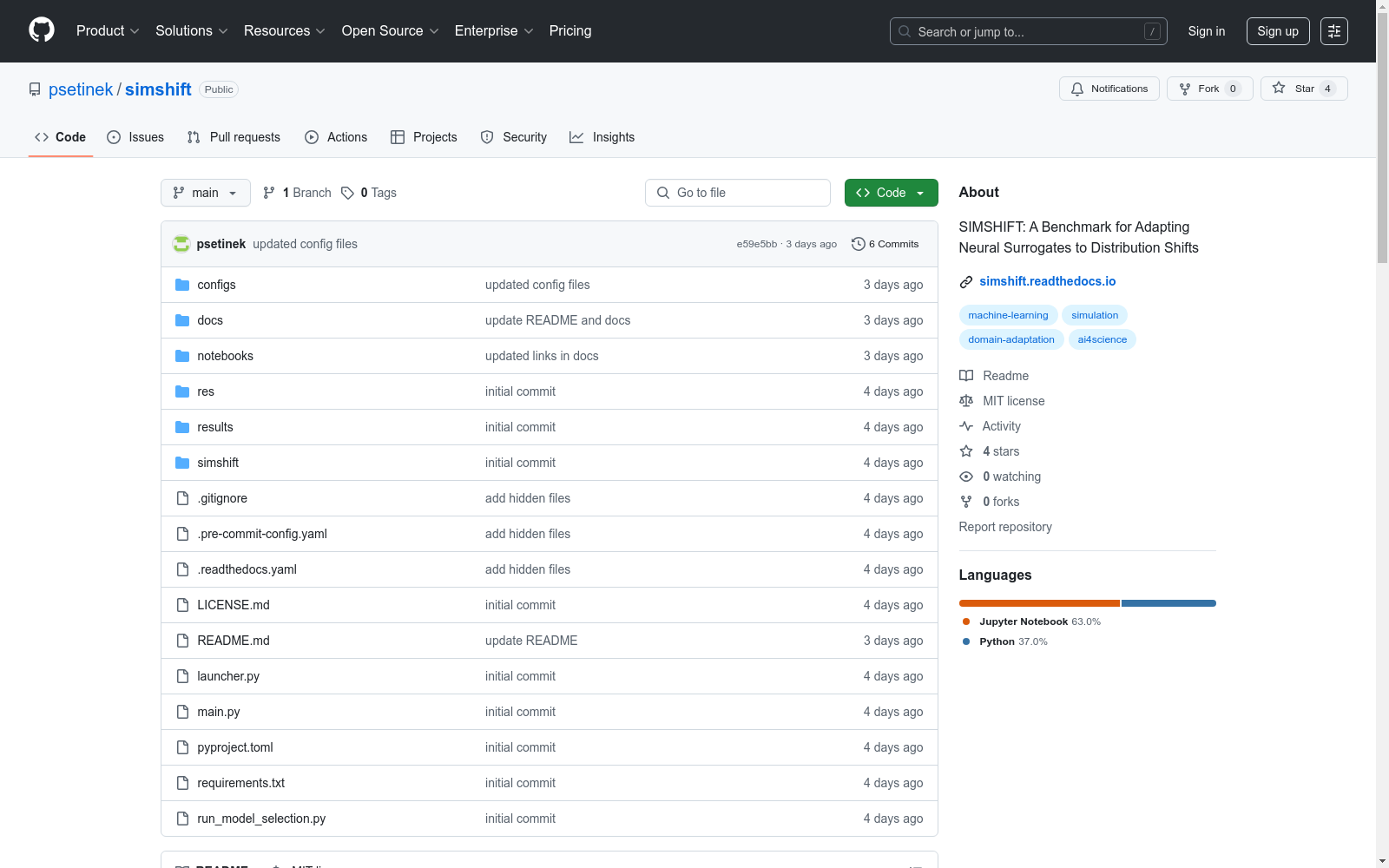Expand the Resources menu
The image size is (1389, 868).
285,30
